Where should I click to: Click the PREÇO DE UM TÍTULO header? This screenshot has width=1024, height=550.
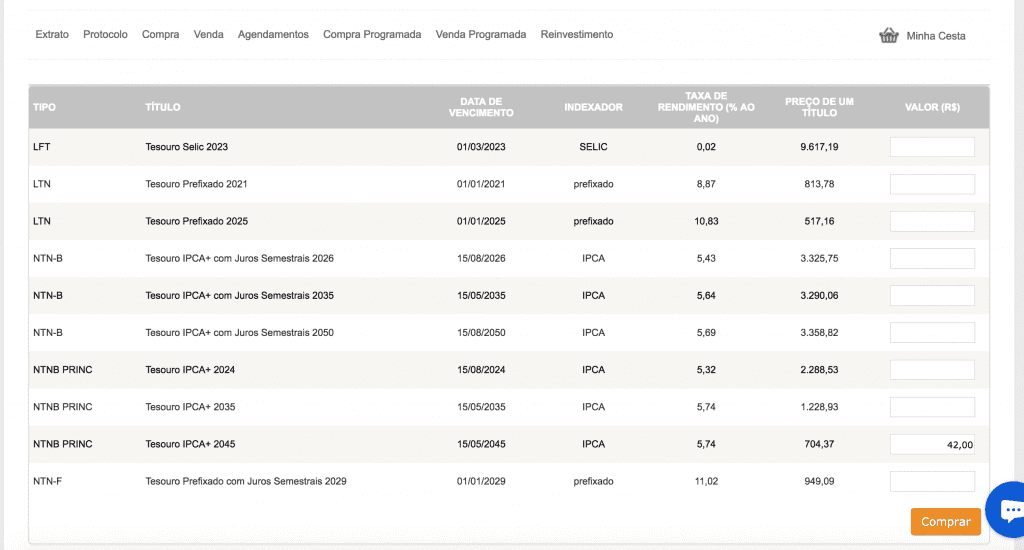point(819,107)
